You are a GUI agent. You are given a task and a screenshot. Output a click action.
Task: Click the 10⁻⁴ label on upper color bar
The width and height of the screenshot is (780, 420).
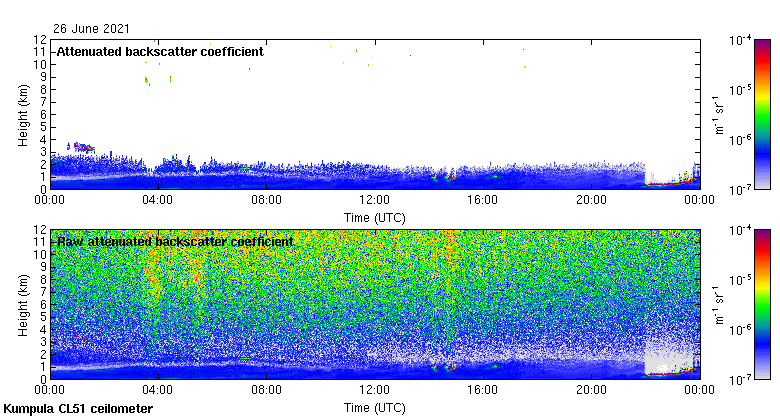point(740,40)
